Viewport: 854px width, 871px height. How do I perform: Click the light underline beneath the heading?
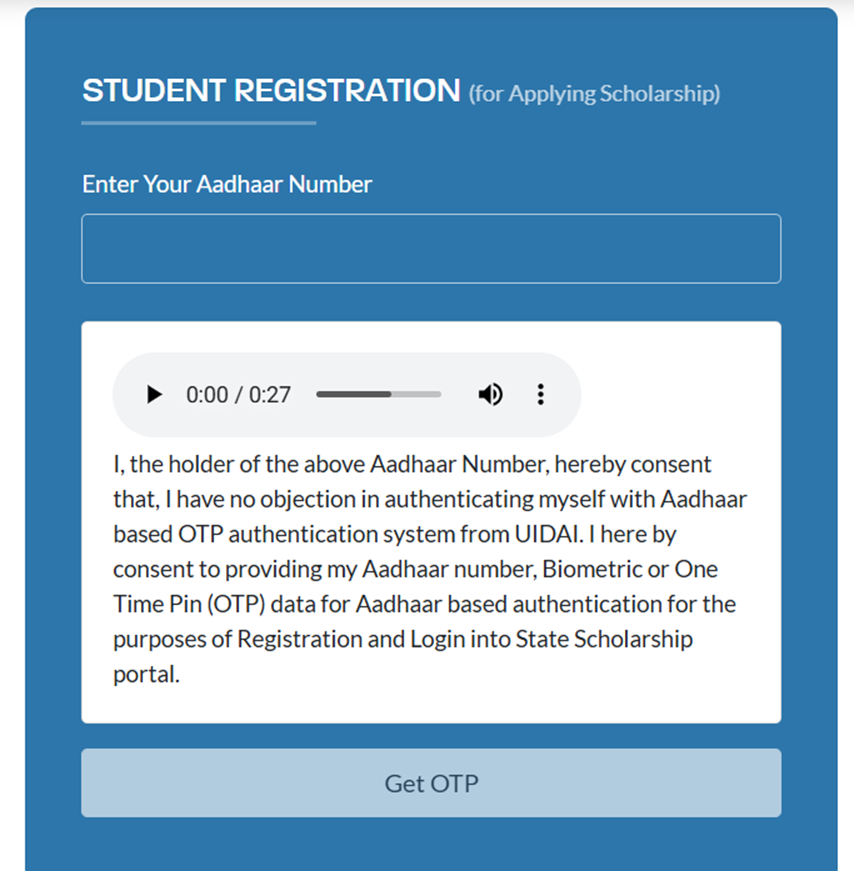point(199,123)
